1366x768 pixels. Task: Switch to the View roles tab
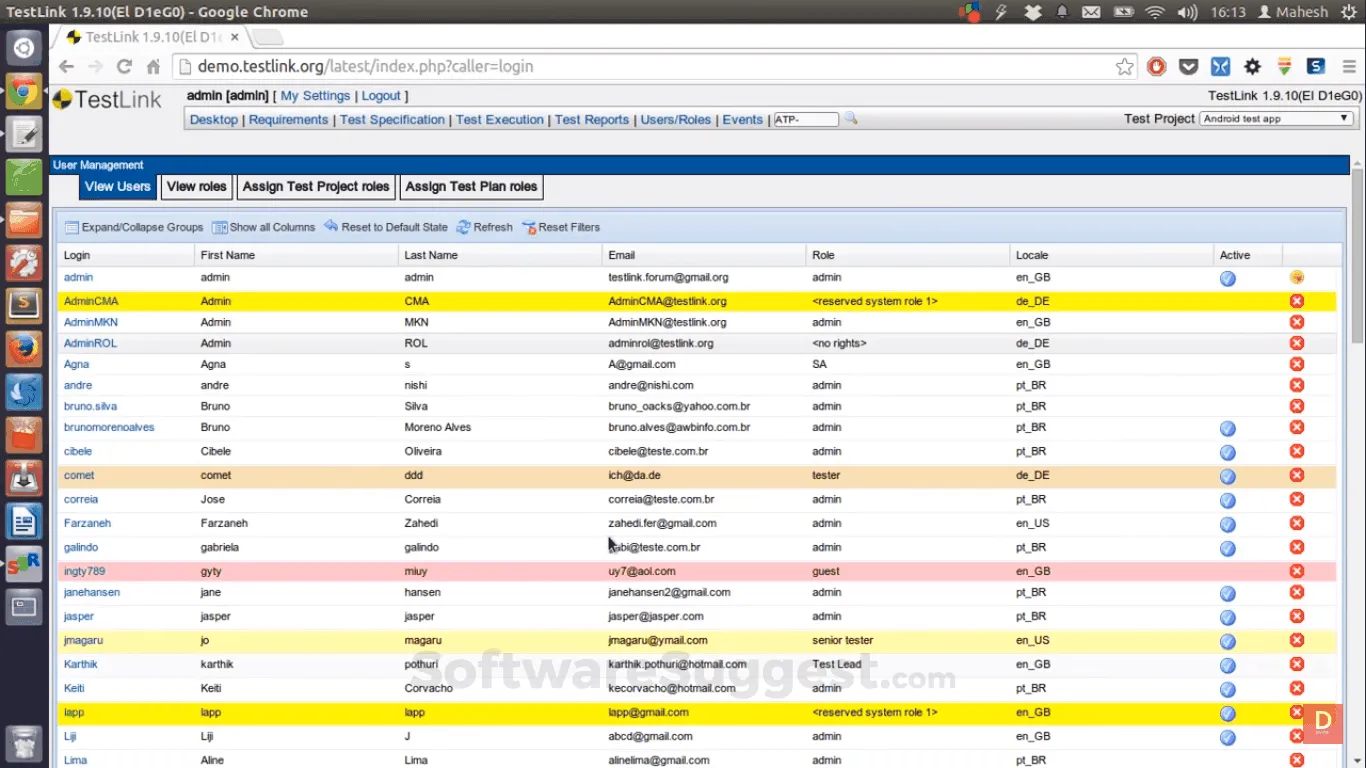tap(196, 187)
